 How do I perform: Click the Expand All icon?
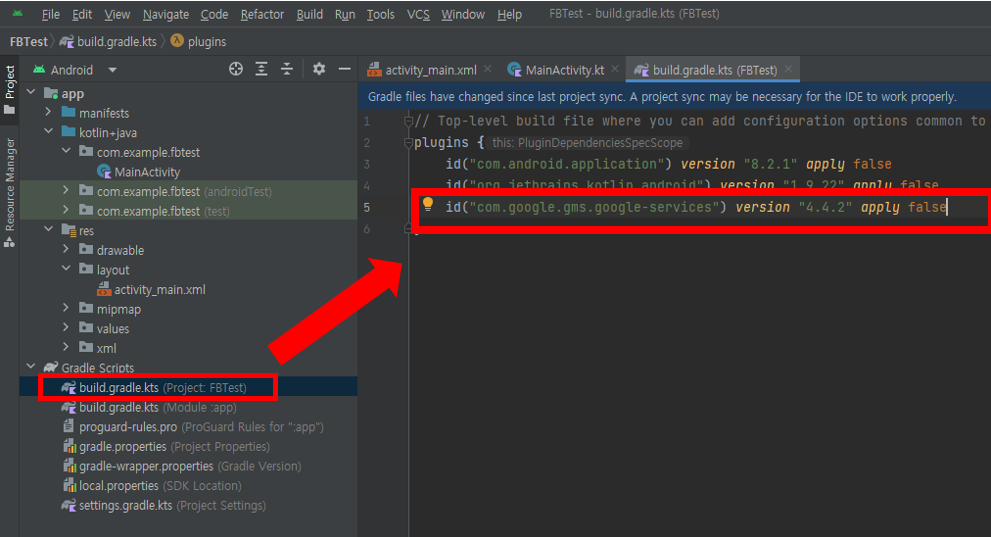pyautogui.click(x=261, y=69)
